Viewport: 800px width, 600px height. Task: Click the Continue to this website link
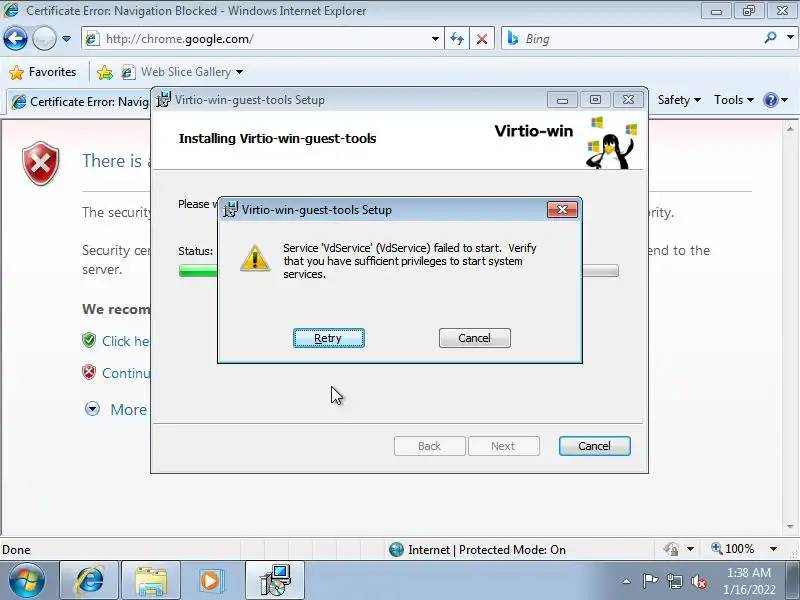[x=126, y=373]
